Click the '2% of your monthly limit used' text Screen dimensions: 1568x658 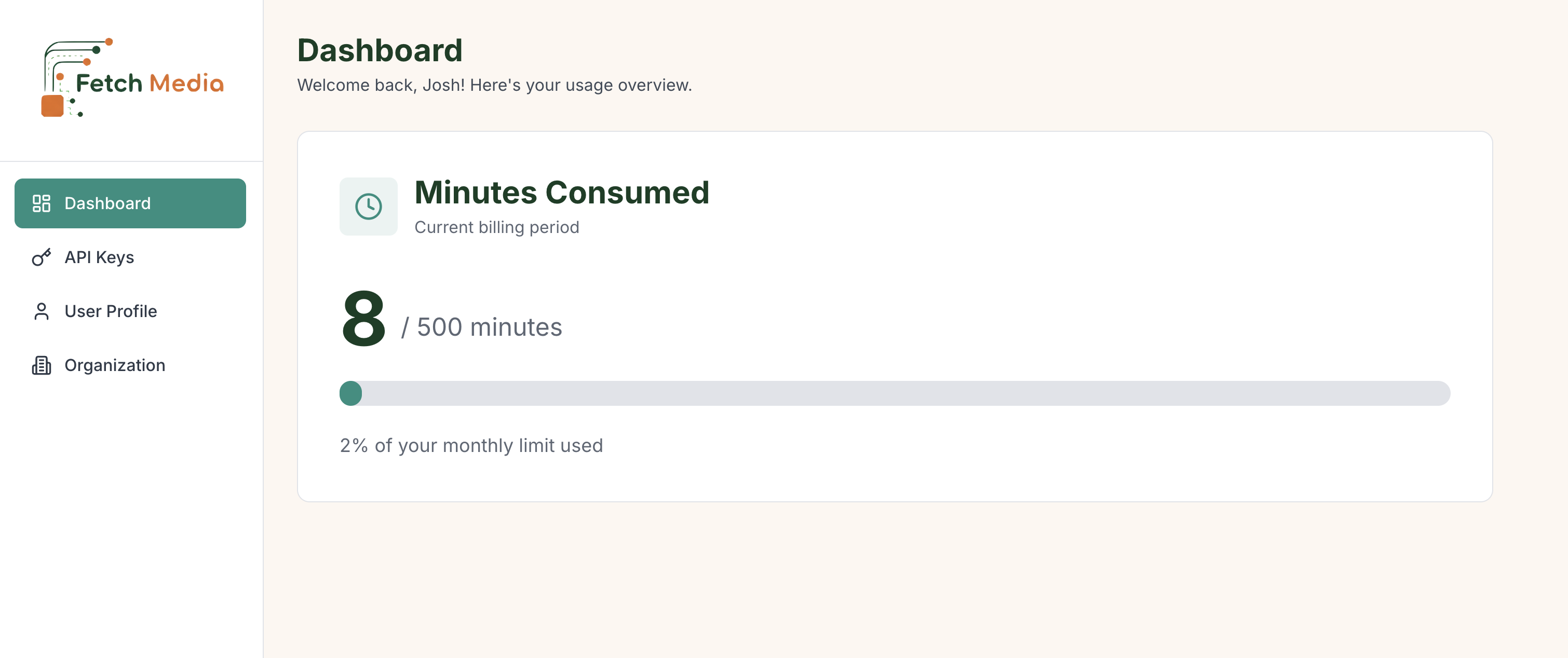point(471,446)
